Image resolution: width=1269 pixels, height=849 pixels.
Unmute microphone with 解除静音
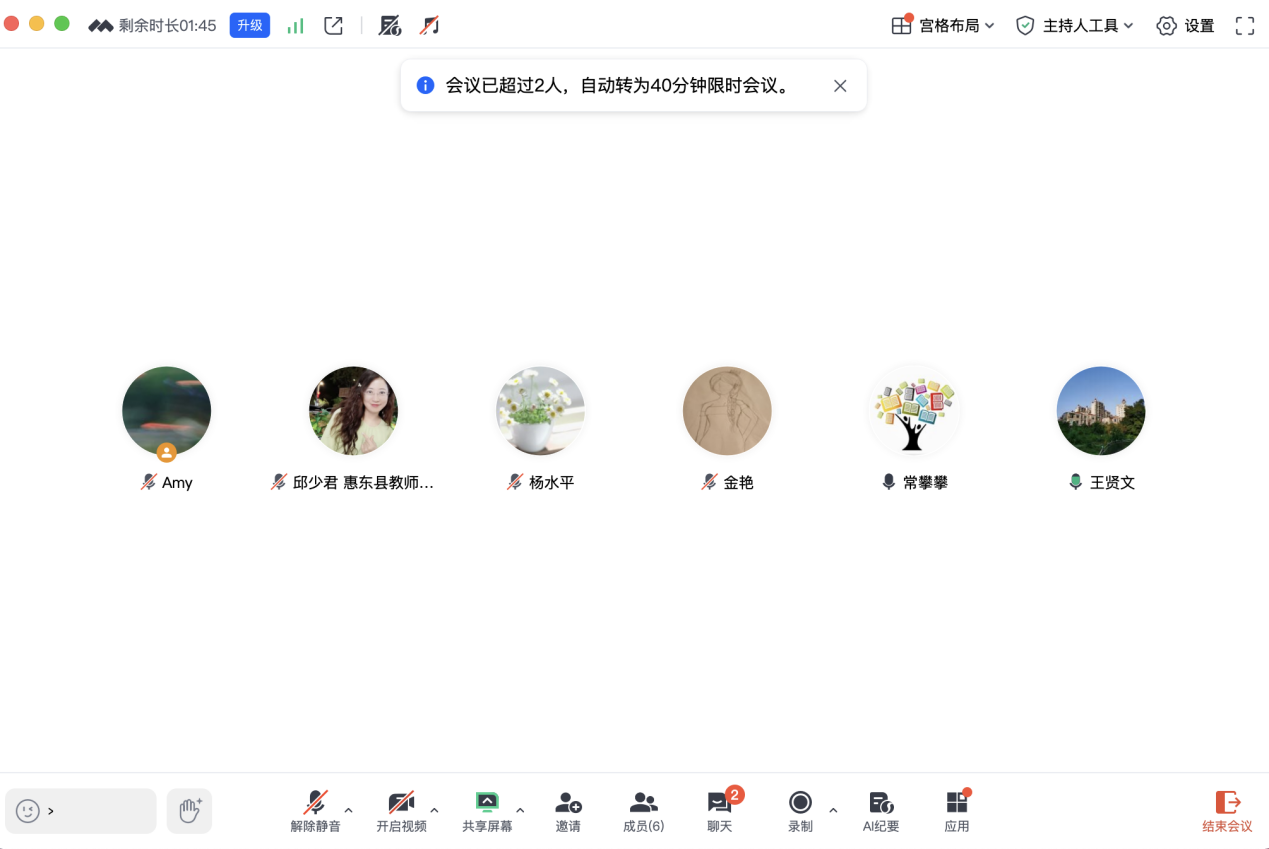tap(315, 810)
